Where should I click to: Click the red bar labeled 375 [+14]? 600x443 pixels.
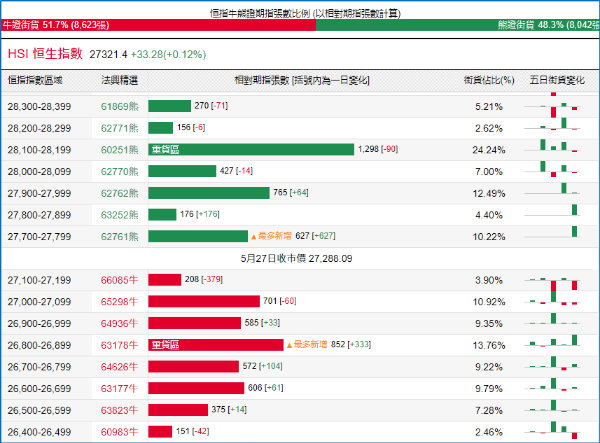(x=178, y=410)
